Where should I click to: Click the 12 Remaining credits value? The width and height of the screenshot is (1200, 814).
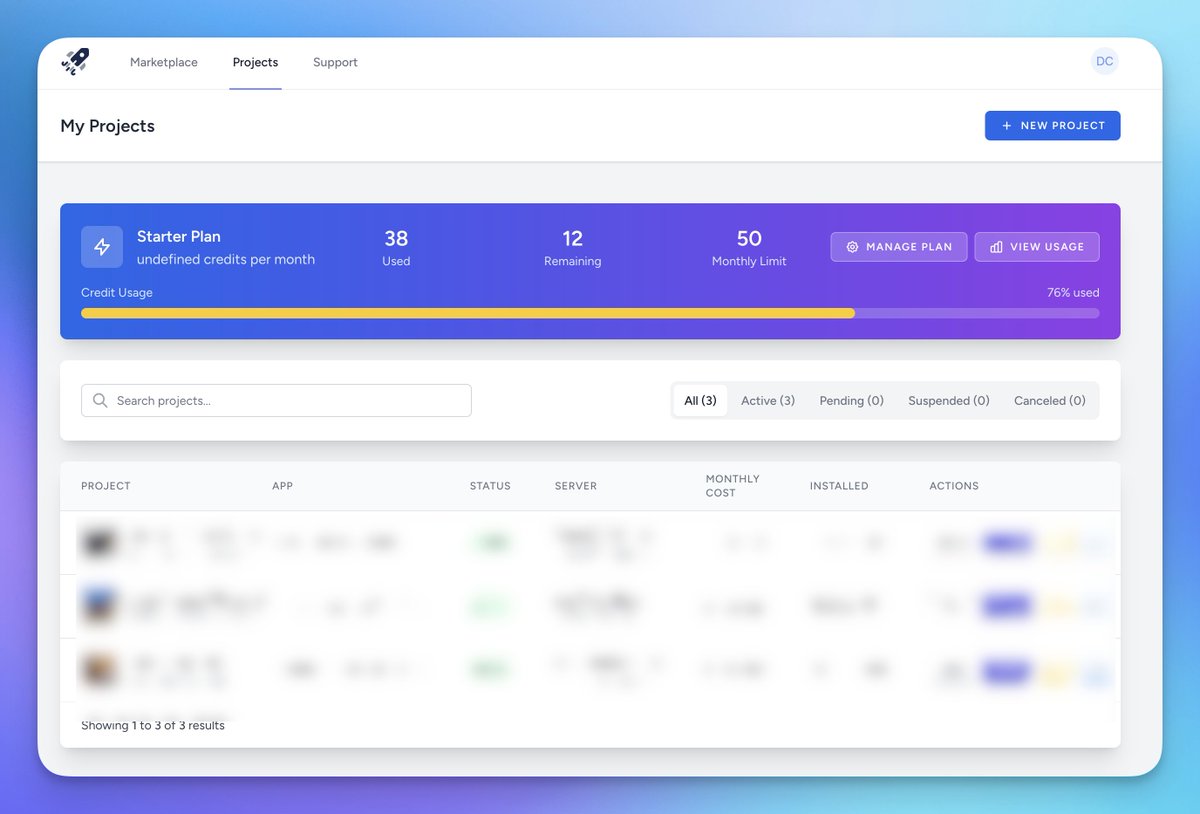pyautogui.click(x=572, y=238)
